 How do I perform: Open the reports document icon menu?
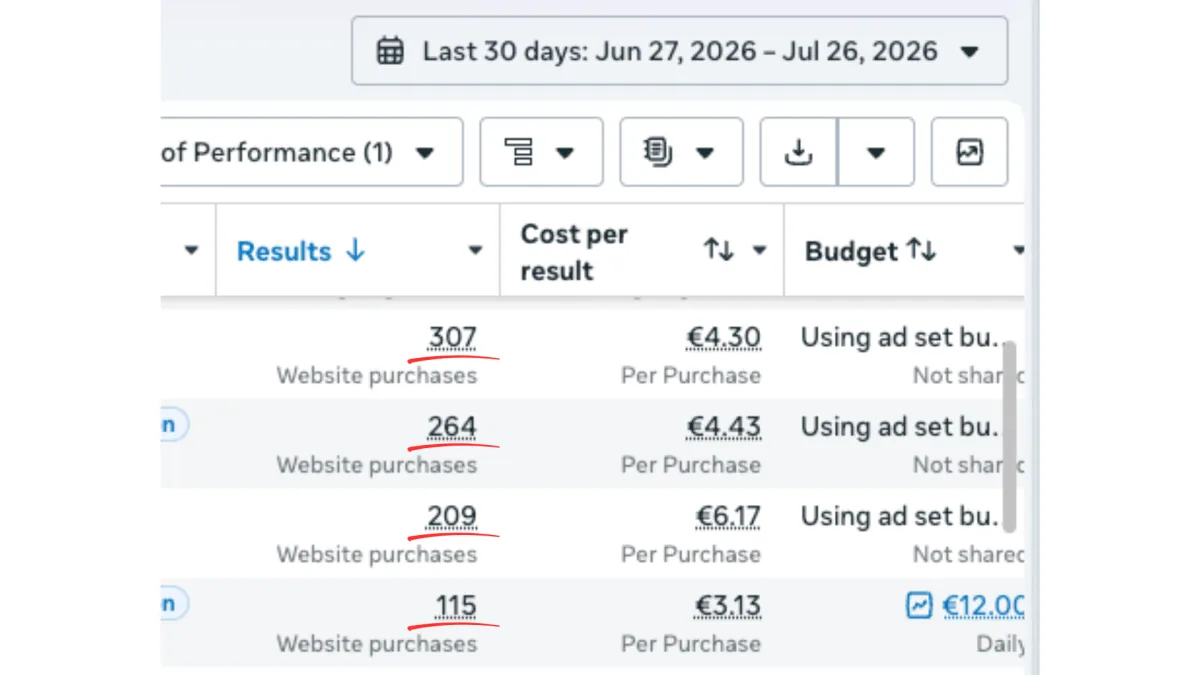pos(681,152)
